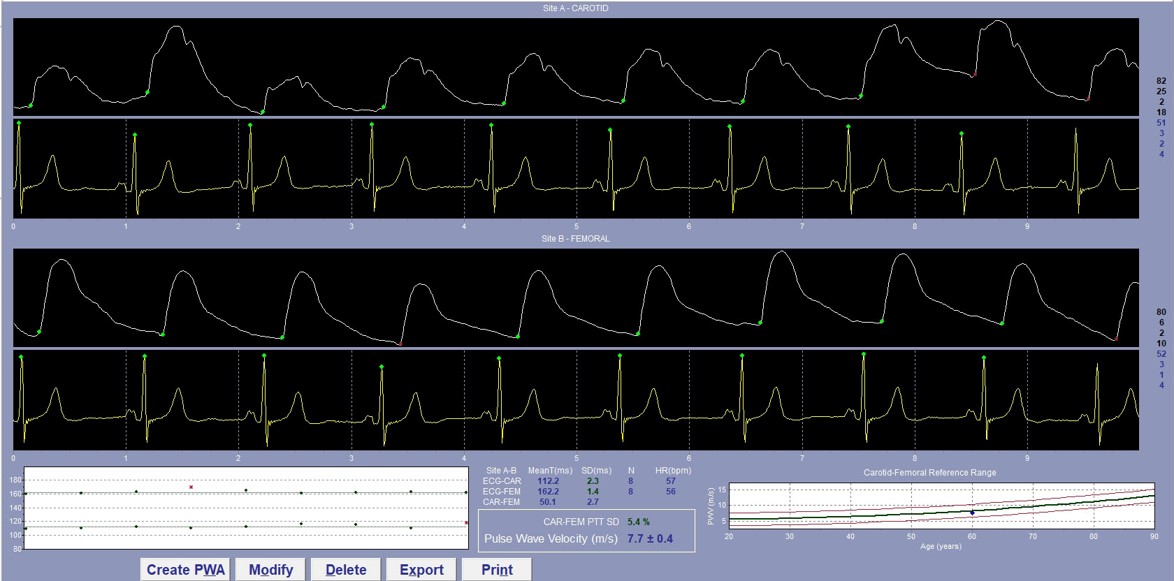This screenshot has height=581, width=1174.
Task: Select the red point at scatter plot's right edge
Action: pos(465,522)
